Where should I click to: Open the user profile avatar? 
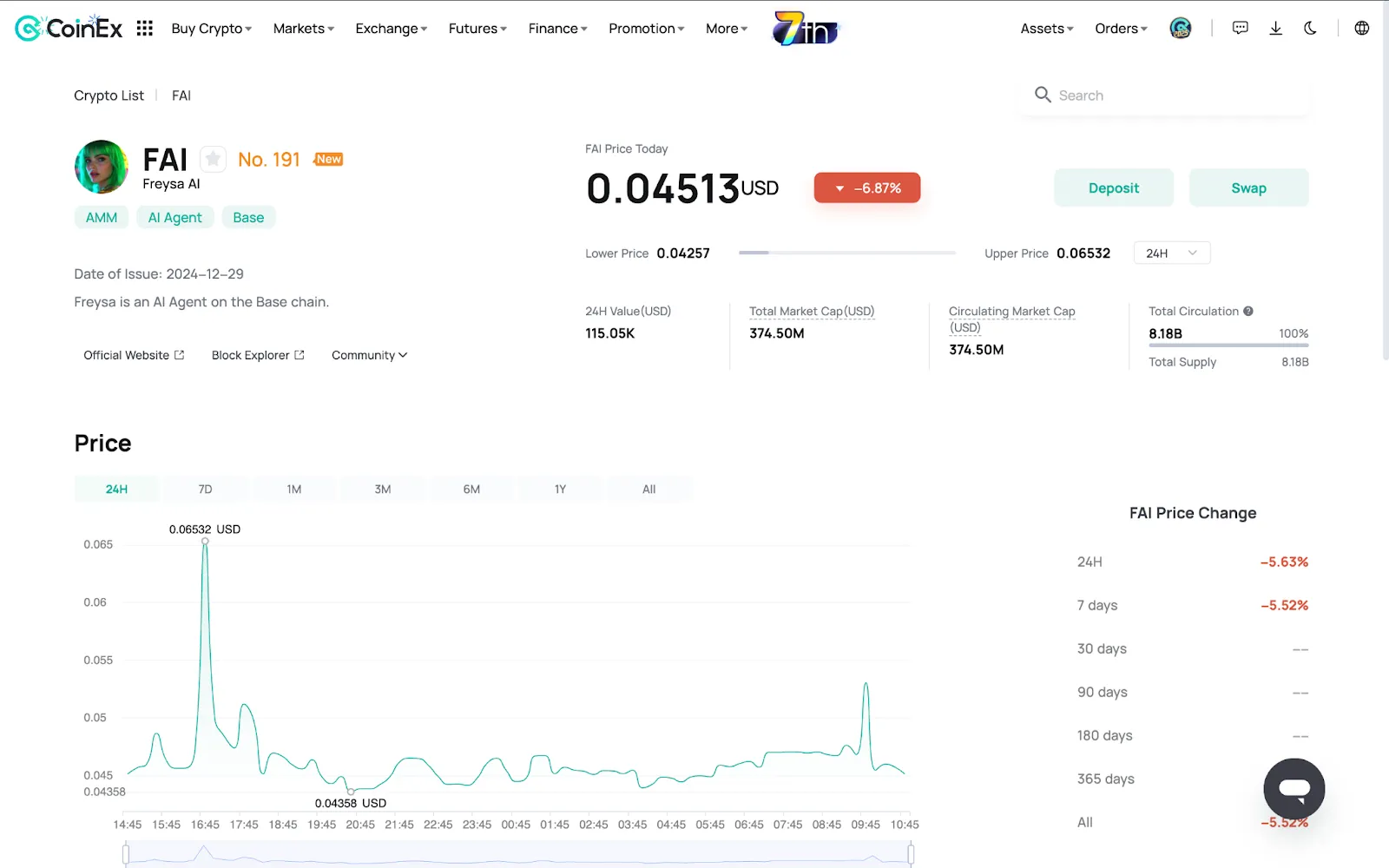point(1181,28)
